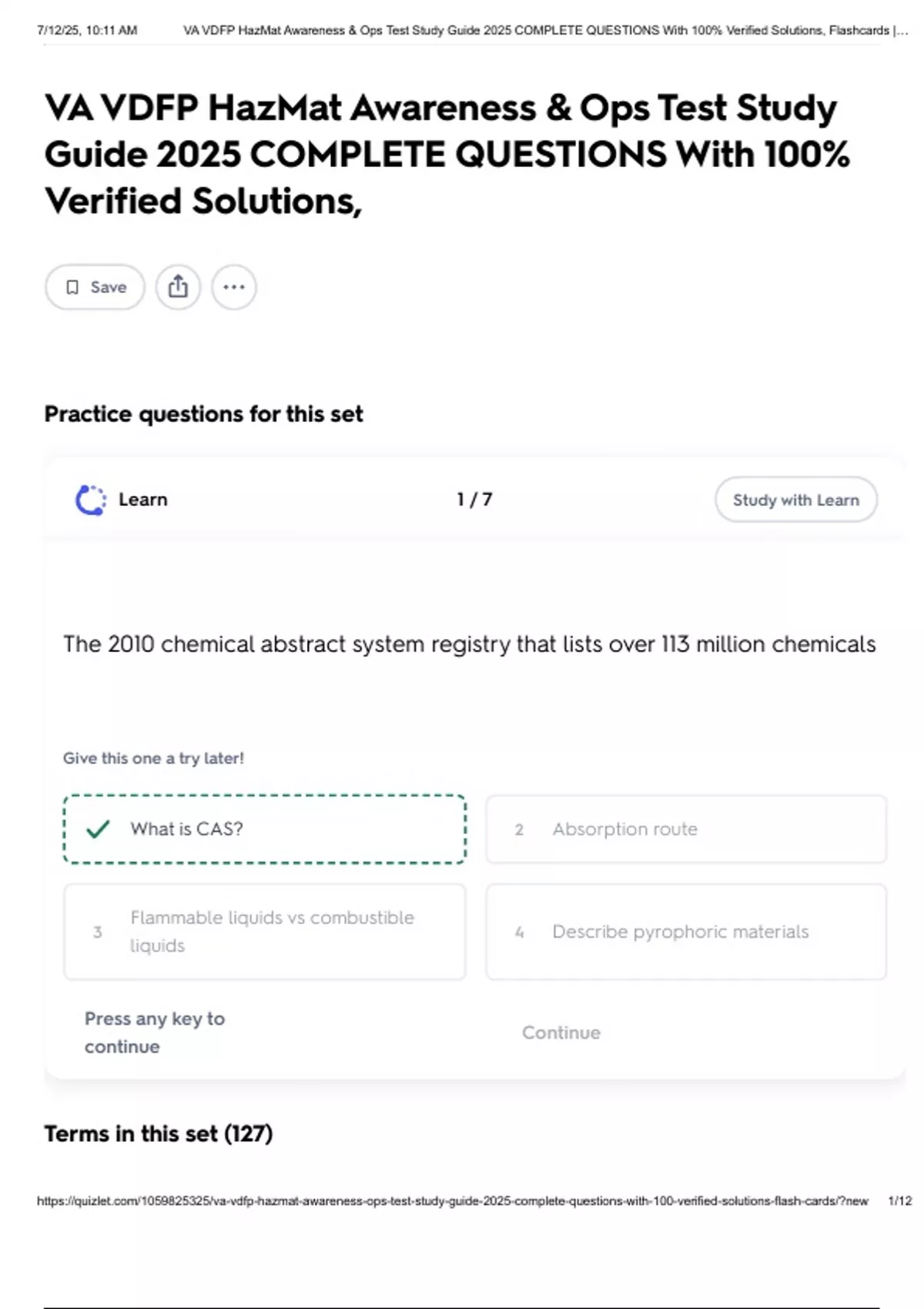This screenshot has width=924, height=1309.
Task: Click the 1/12 page number in footer
Action: click(x=899, y=1201)
